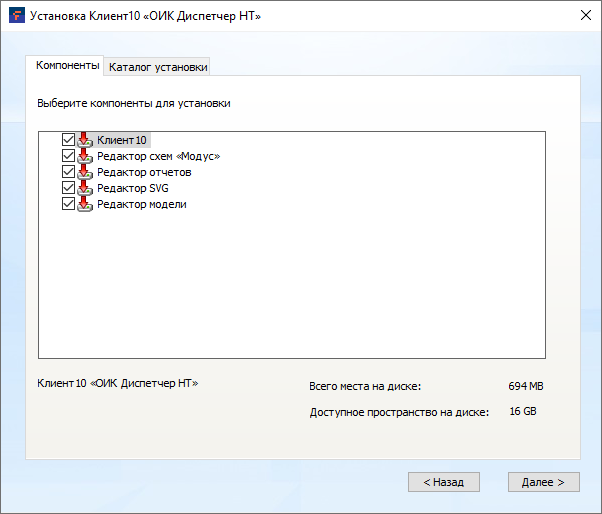Viewport: 602px width, 514px height.
Task: Select the Редактор модели list label
Action: (x=141, y=204)
